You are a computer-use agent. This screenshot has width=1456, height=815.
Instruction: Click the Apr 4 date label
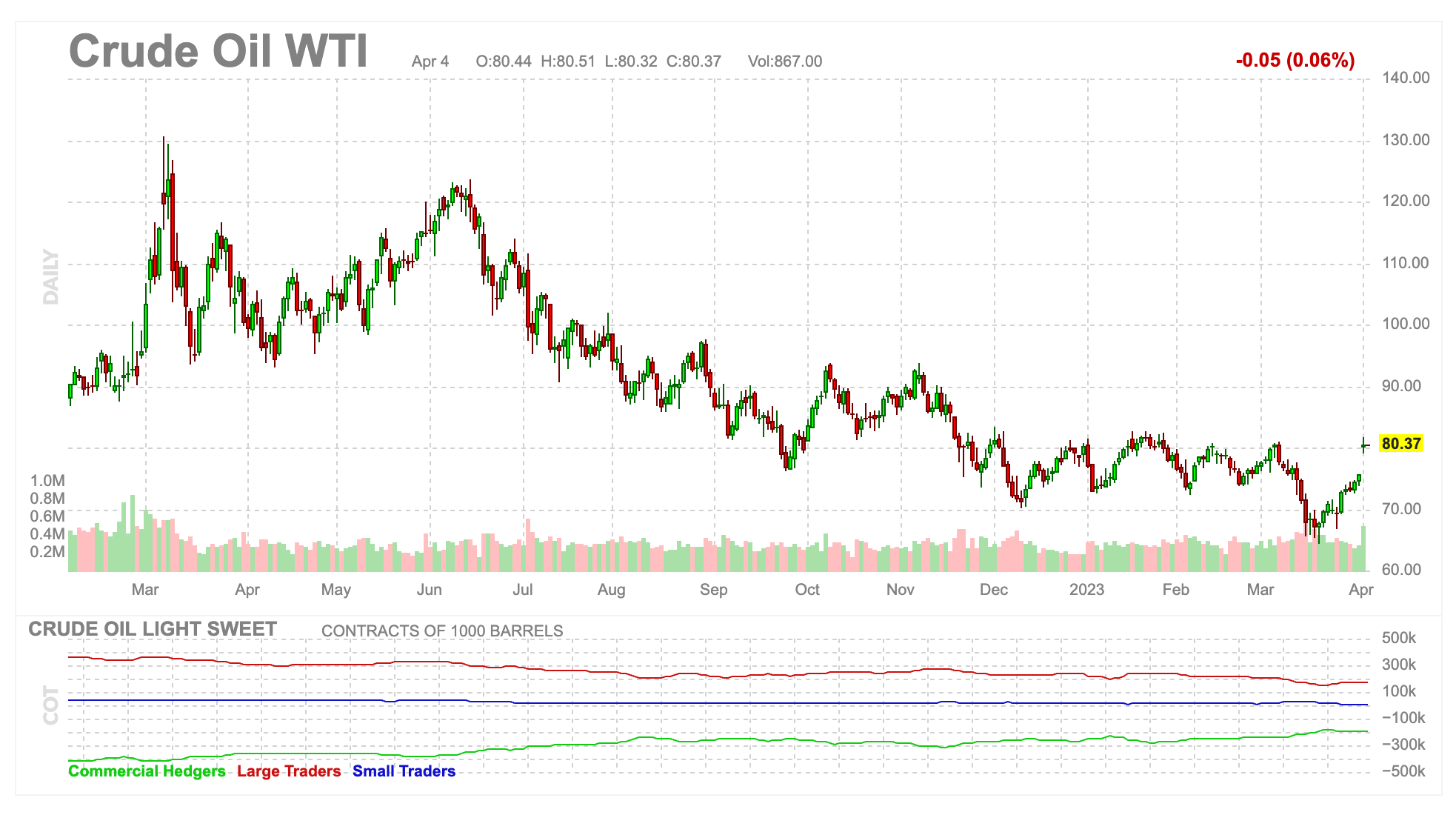430,61
